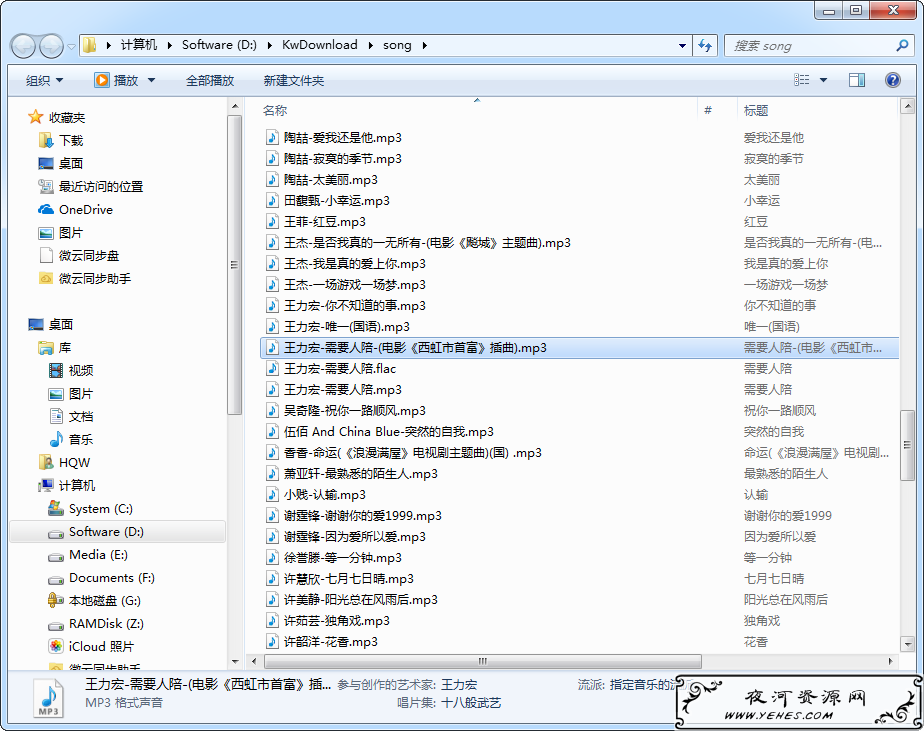Click the music icon of 王菲-红豆.mp3
This screenshot has height=731, width=924.
272,222
